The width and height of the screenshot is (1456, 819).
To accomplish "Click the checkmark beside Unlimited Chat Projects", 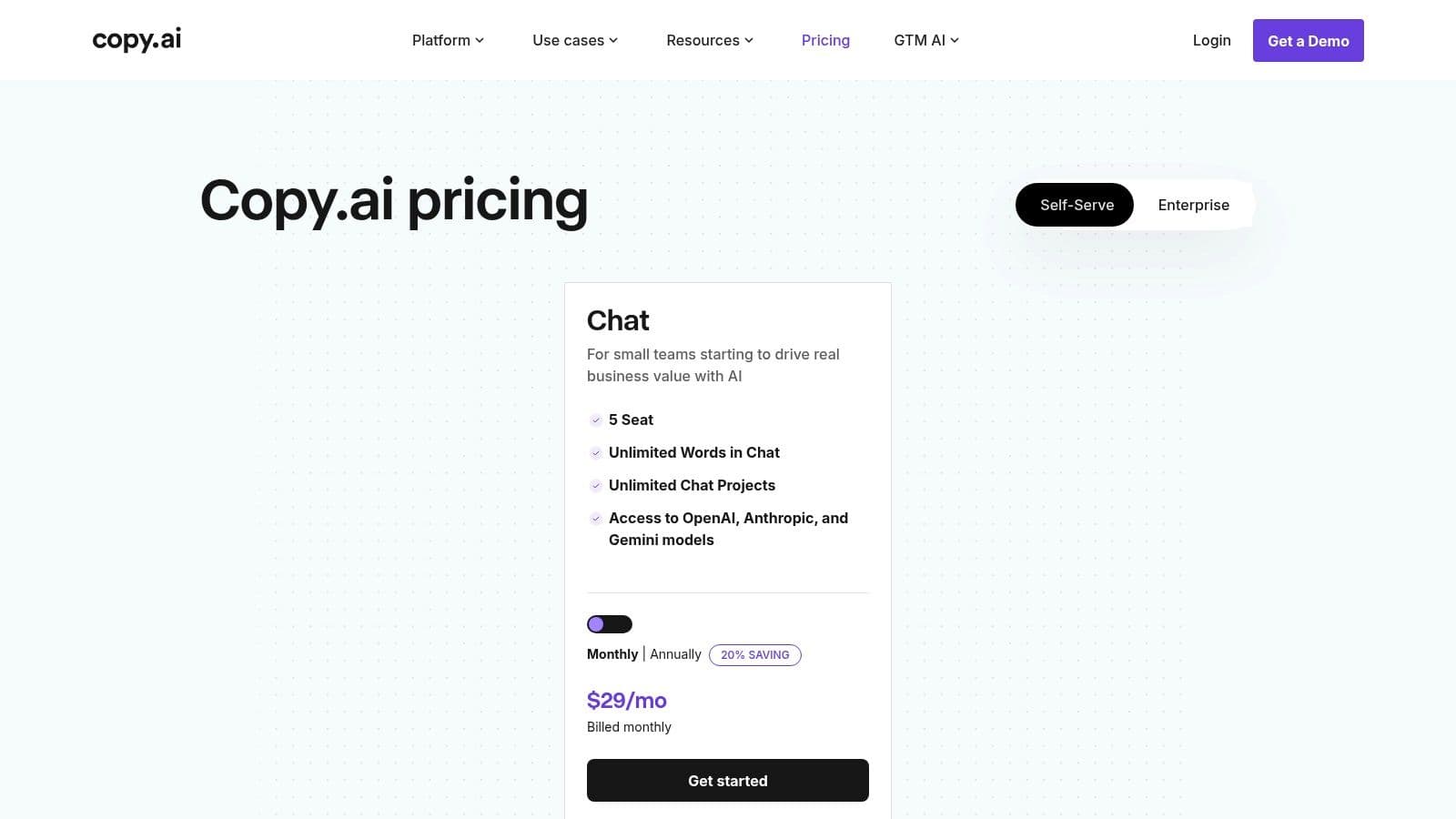I will click(x=596, y=486).
